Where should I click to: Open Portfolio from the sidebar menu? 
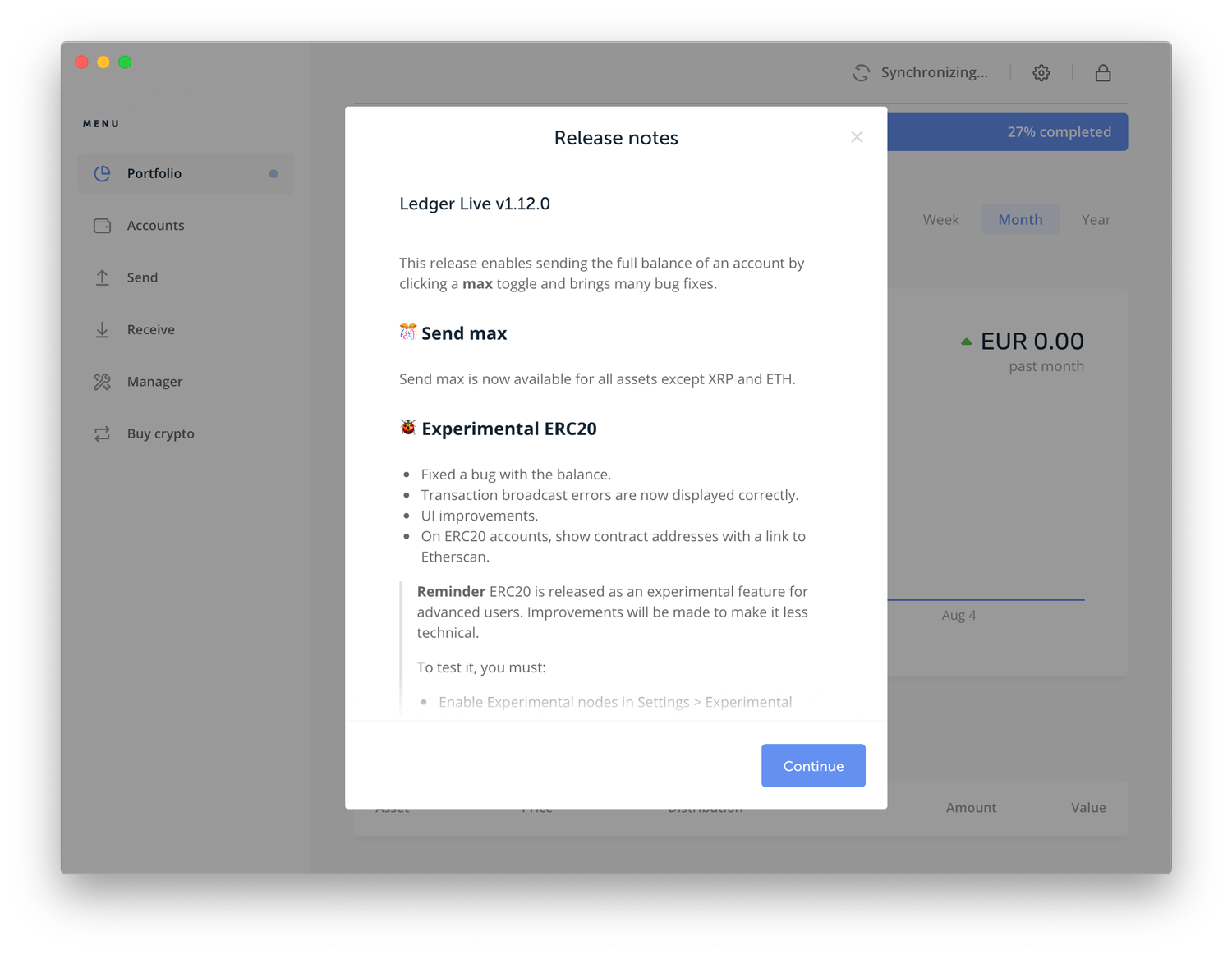186,173
